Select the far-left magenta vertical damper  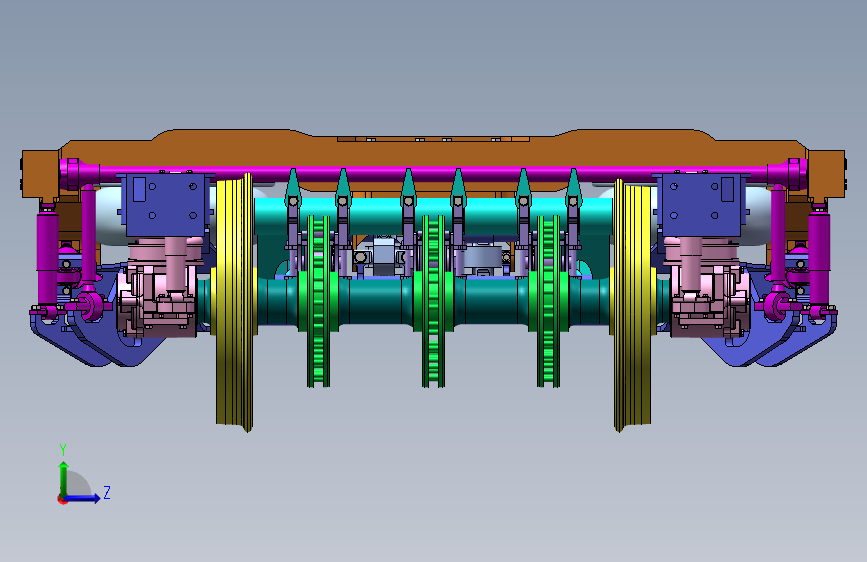[48, 259]
